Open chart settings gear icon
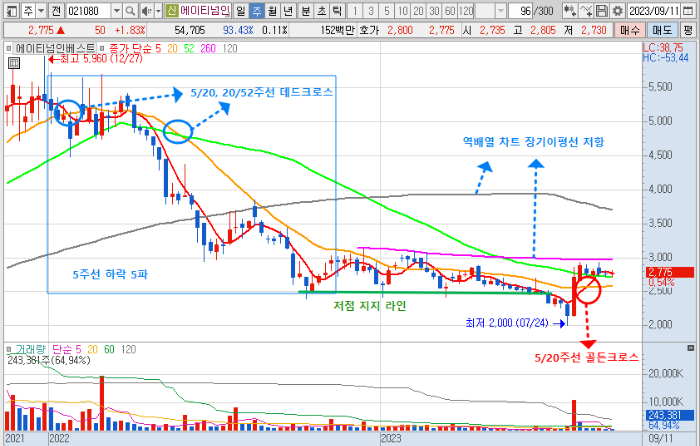 [x=617, y=10]
